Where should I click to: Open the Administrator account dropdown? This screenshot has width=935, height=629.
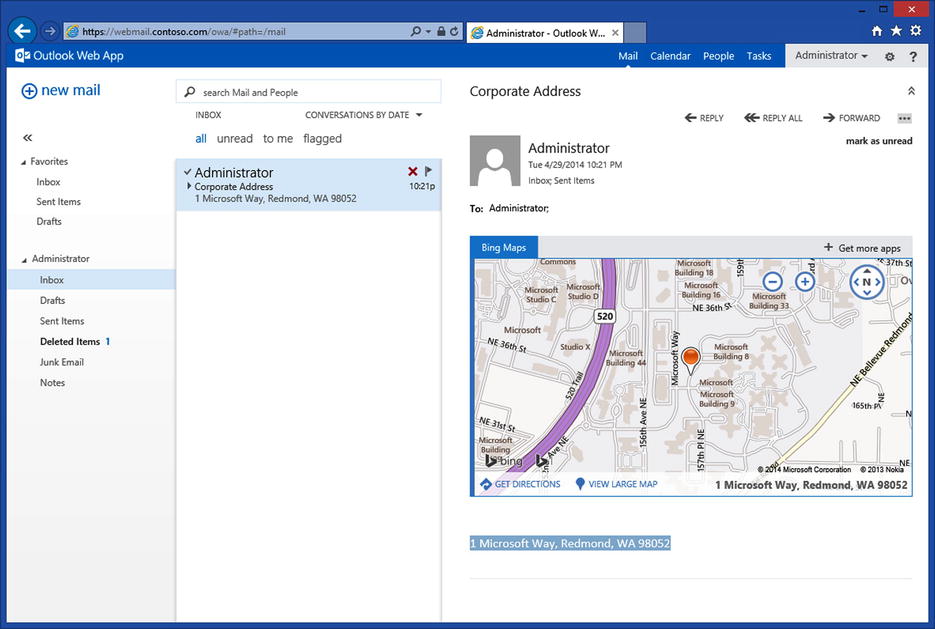point(831,55)
